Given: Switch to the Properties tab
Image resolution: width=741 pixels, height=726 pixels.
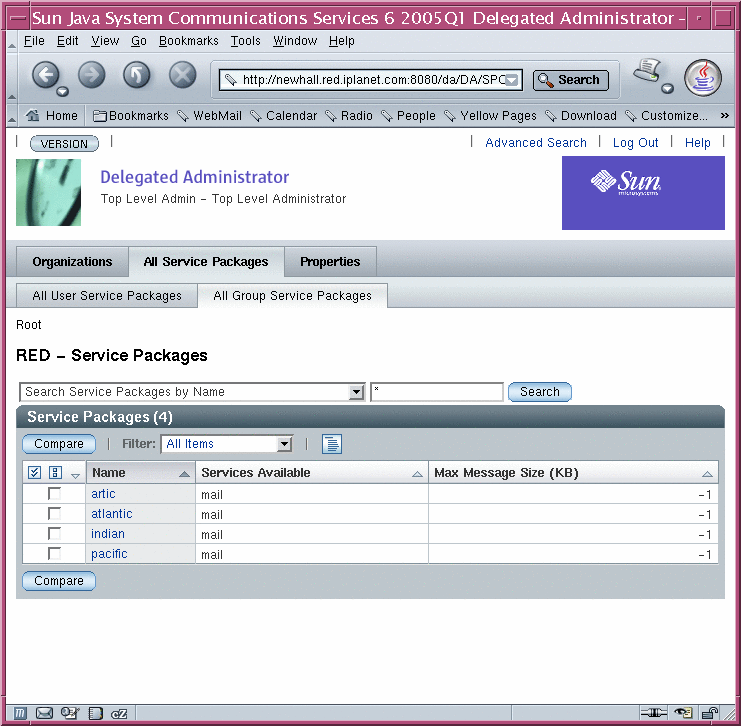Looking at the screenshot, I should tap(330, 261).
